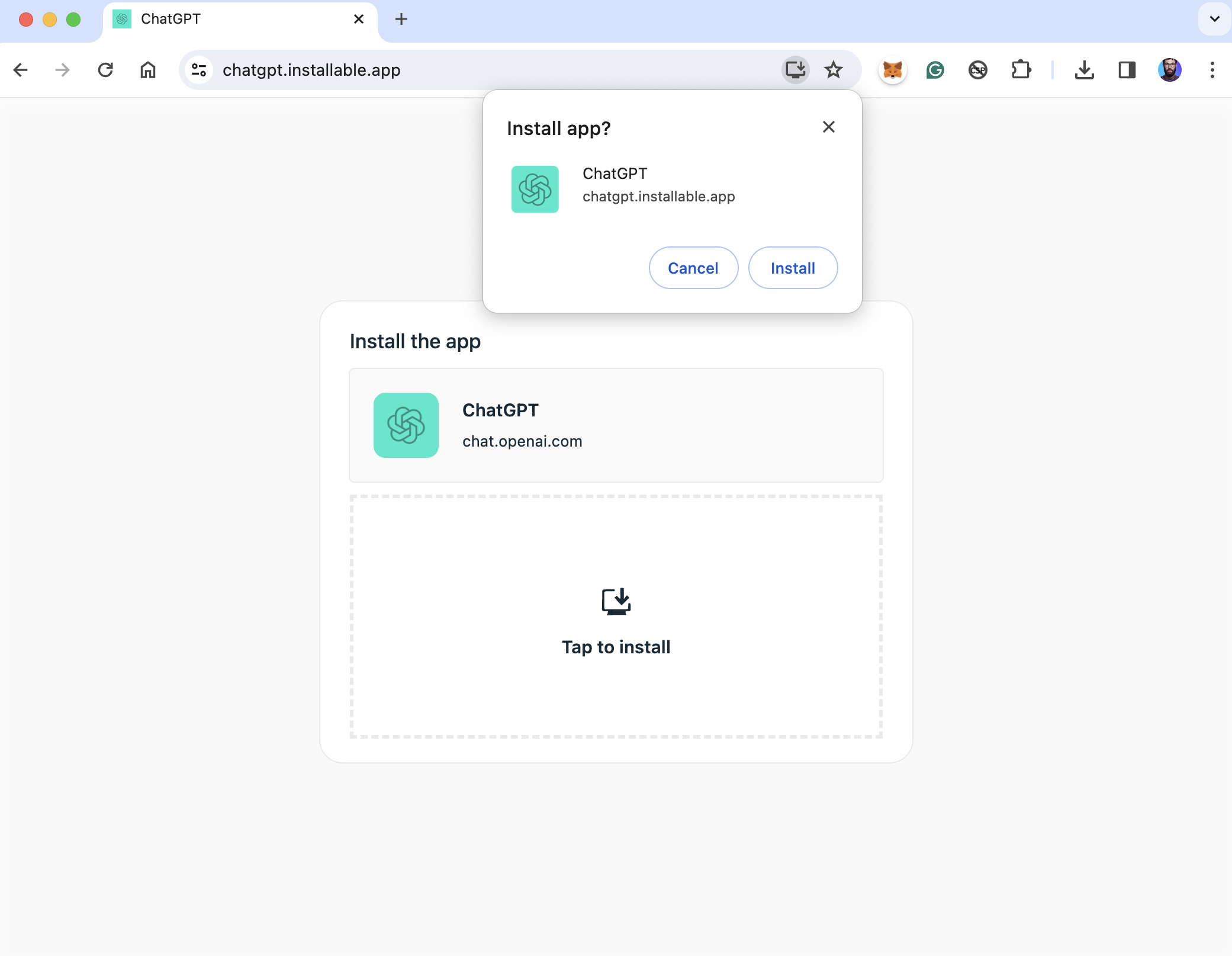Open a new tab
This screenshot has width=1232, height=956.
pyautogui.click(x=401, y=19)
